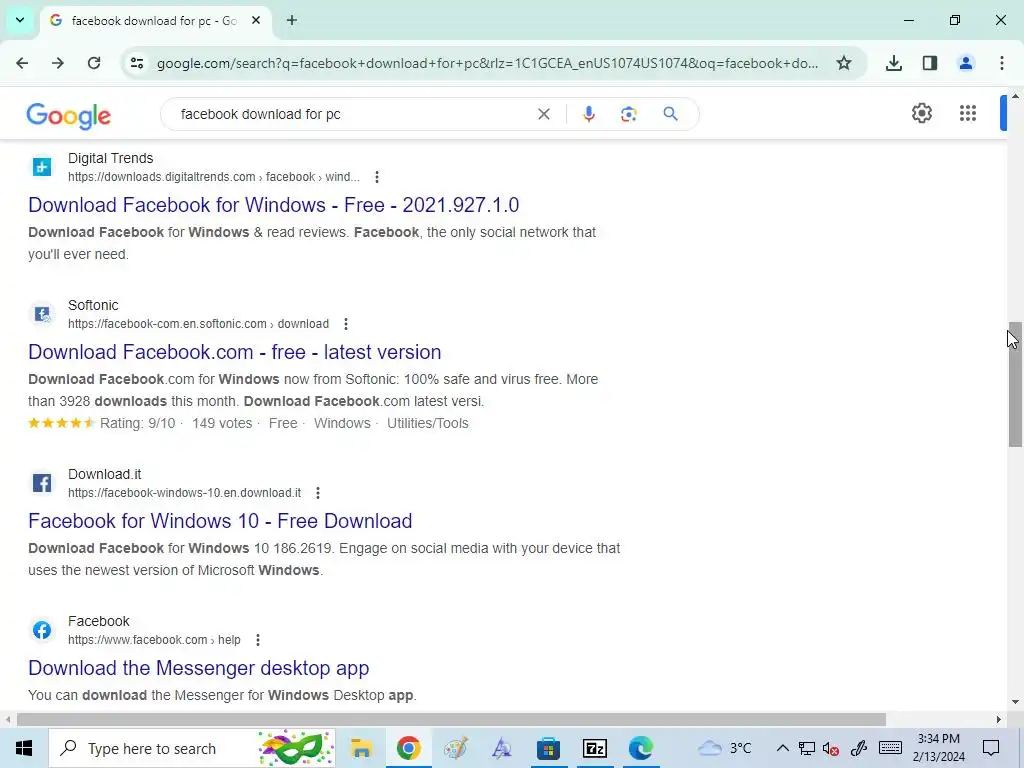This screenshot has height=768, width=1024.
Task: Click the scroll right arrow
Action: 999,720
